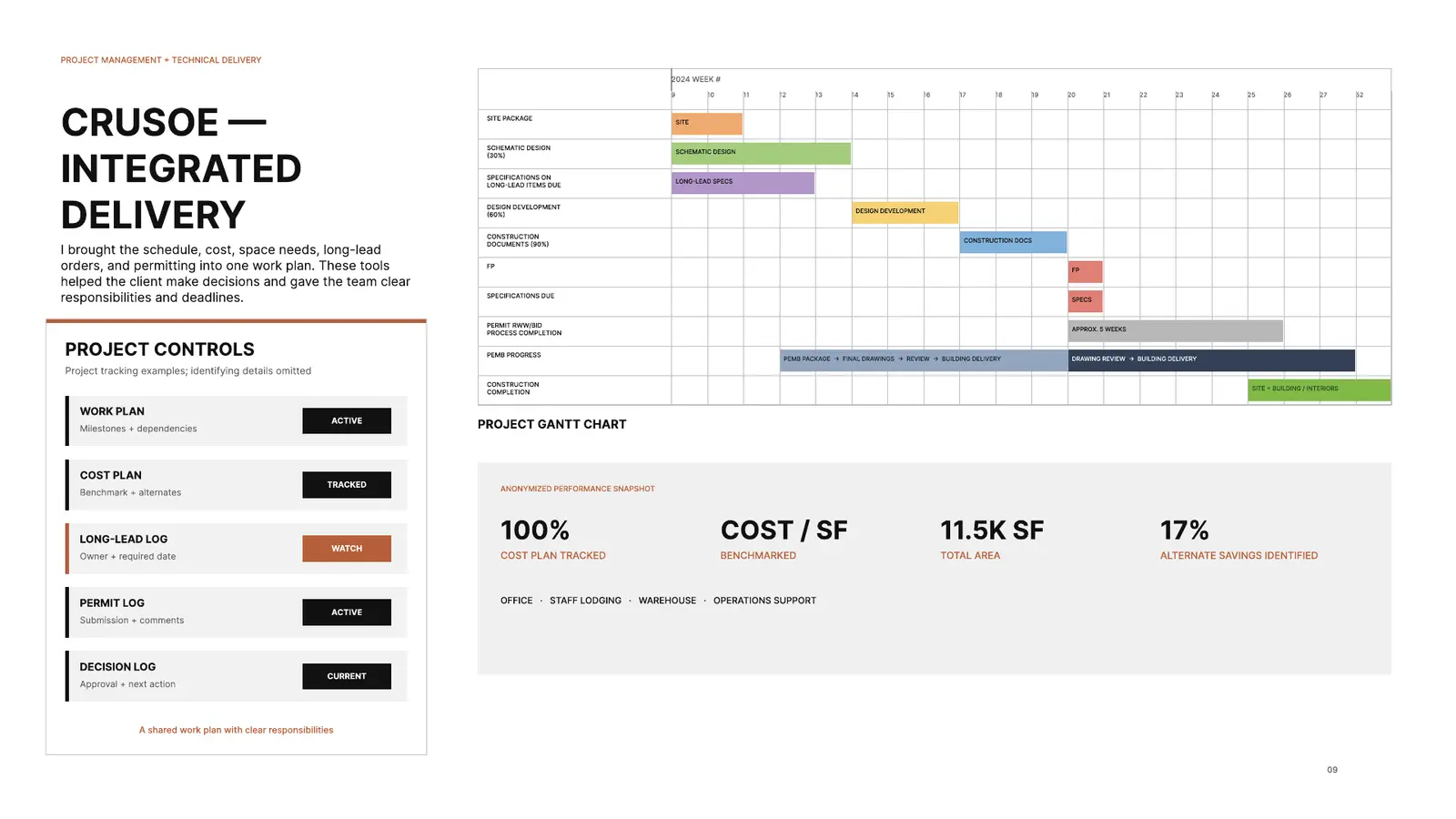Click the OPERATIONS SUPPORT tag
Screen dimensions: 1456x819
(764, 601)
